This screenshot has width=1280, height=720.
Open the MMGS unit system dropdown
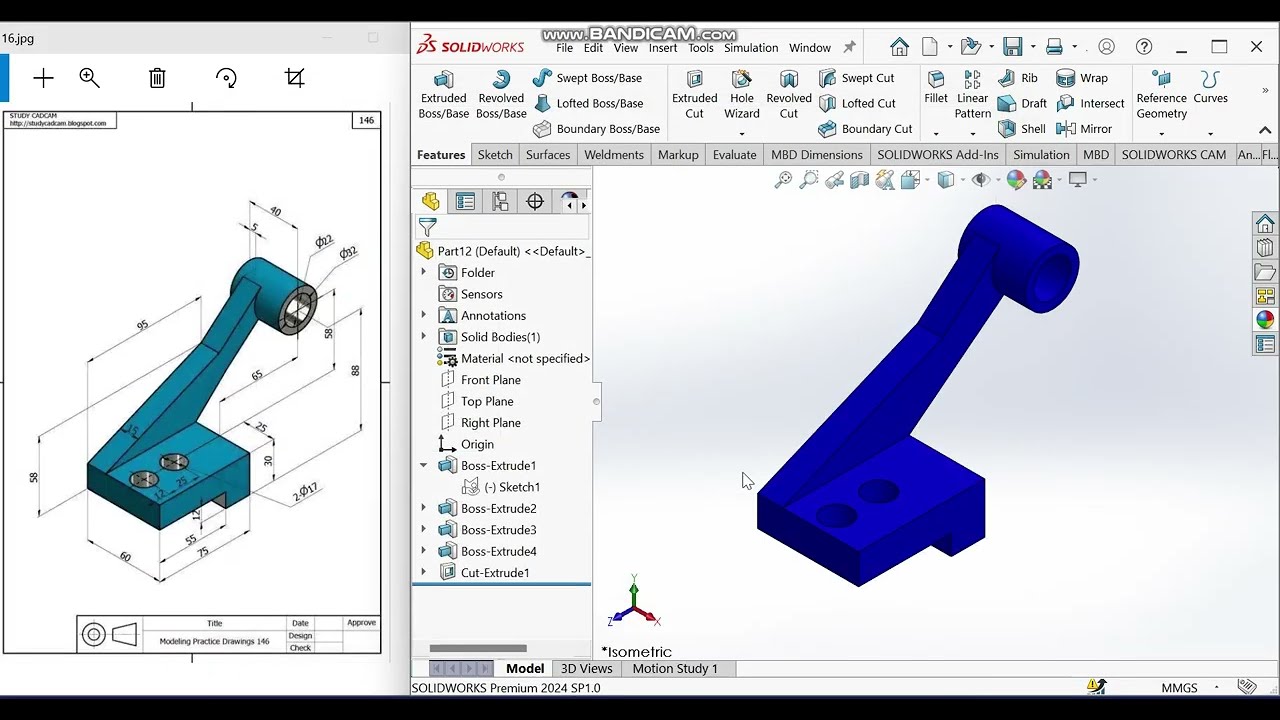tap(1216, 687)
